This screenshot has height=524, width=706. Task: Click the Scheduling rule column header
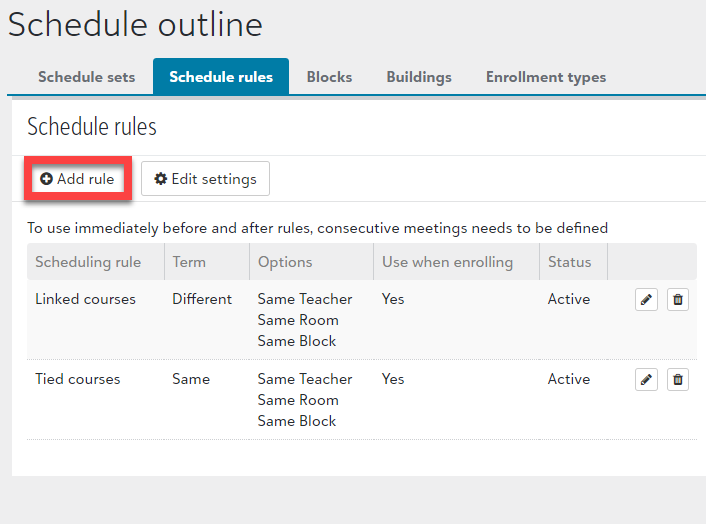coord(88,262)
